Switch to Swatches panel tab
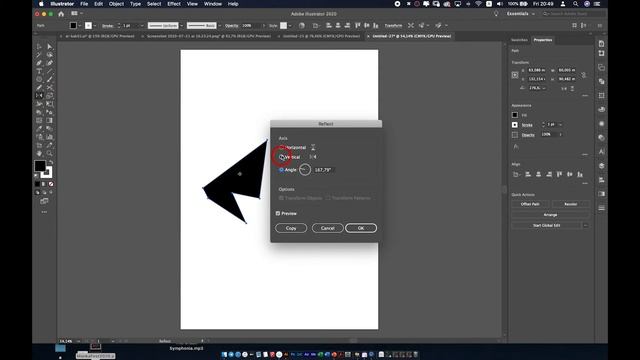The height and width of the screenshot is (360, 640). [x=519, y=40]
